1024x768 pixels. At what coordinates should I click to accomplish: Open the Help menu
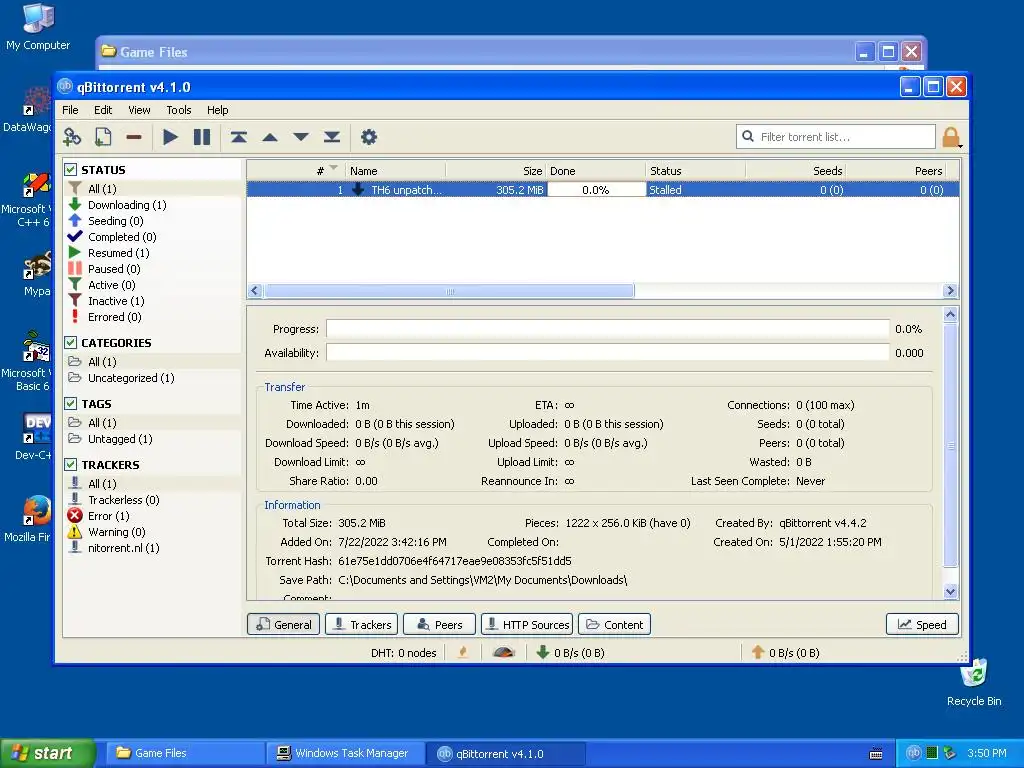point(217,110)
